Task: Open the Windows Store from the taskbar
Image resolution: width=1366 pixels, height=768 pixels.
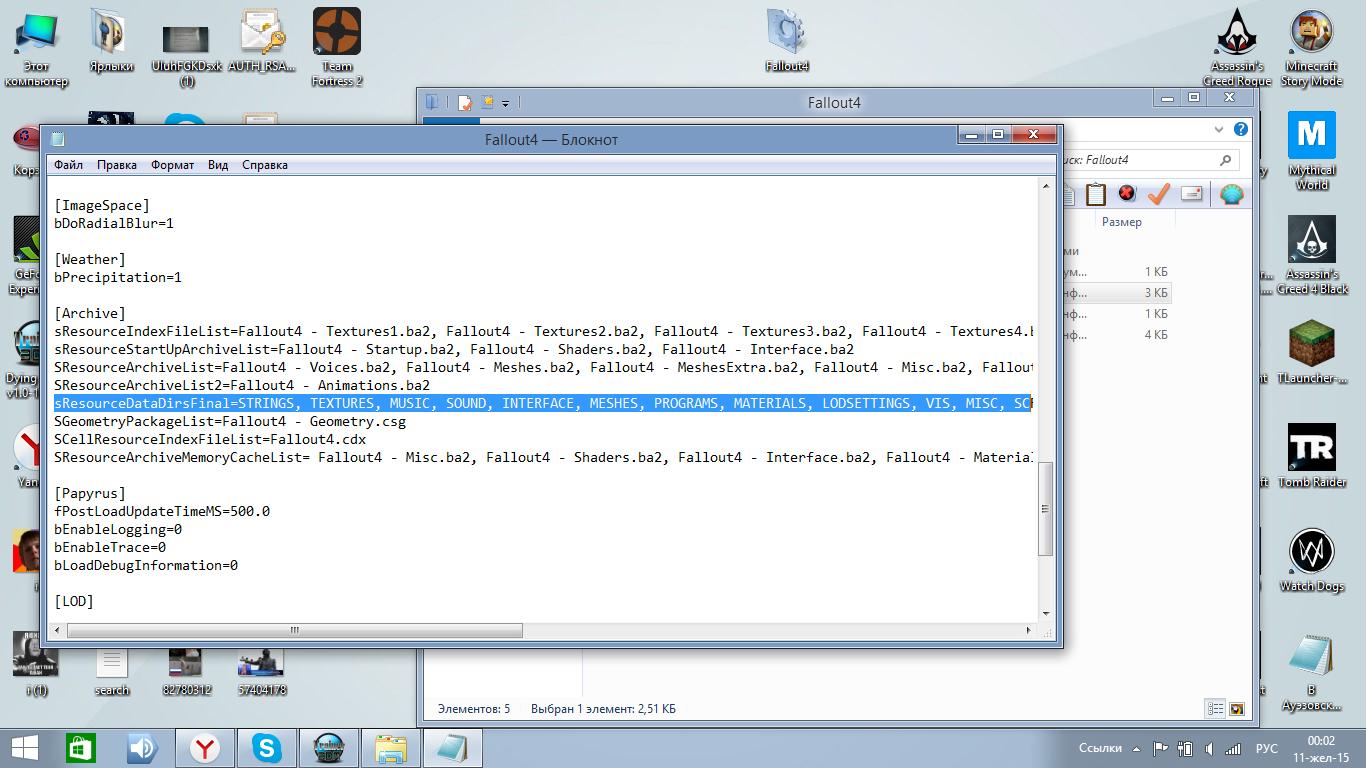Action: click(x=81, y=748)
